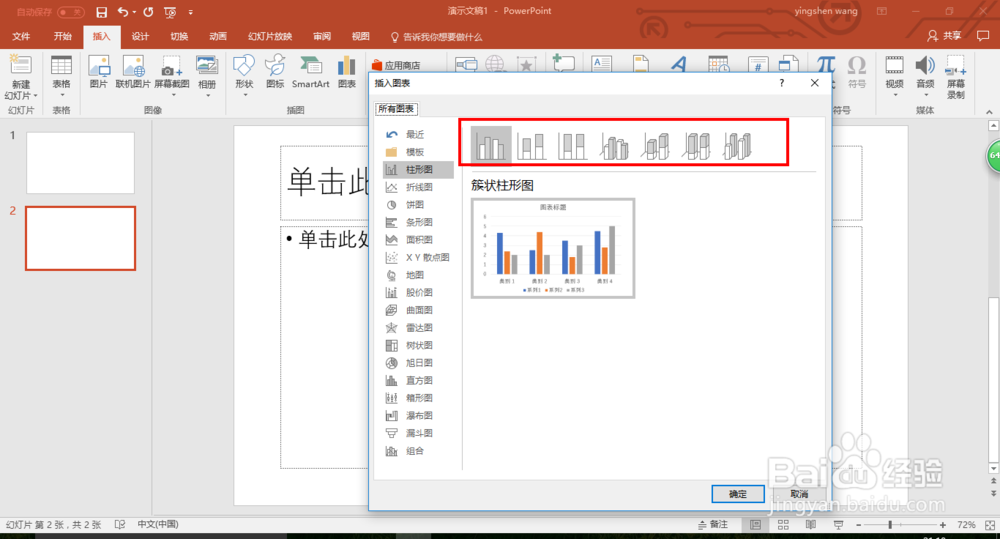The image size is (1000, 539).
Task: Choose 条形图 bar chart category
Action: coord(418,222)
